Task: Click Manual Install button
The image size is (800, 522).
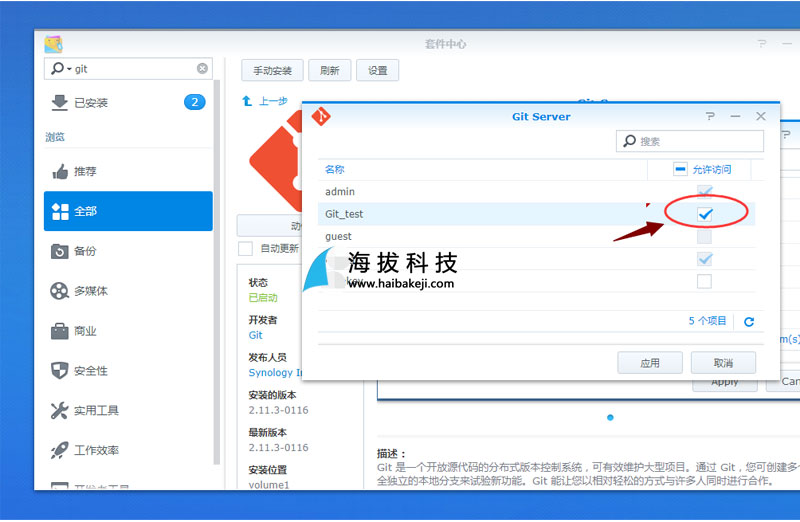Action: 272,70
